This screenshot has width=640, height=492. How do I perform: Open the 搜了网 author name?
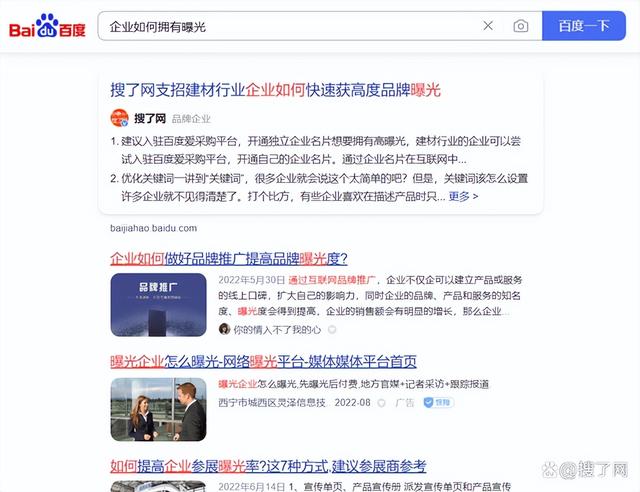[x=150, y=118]
